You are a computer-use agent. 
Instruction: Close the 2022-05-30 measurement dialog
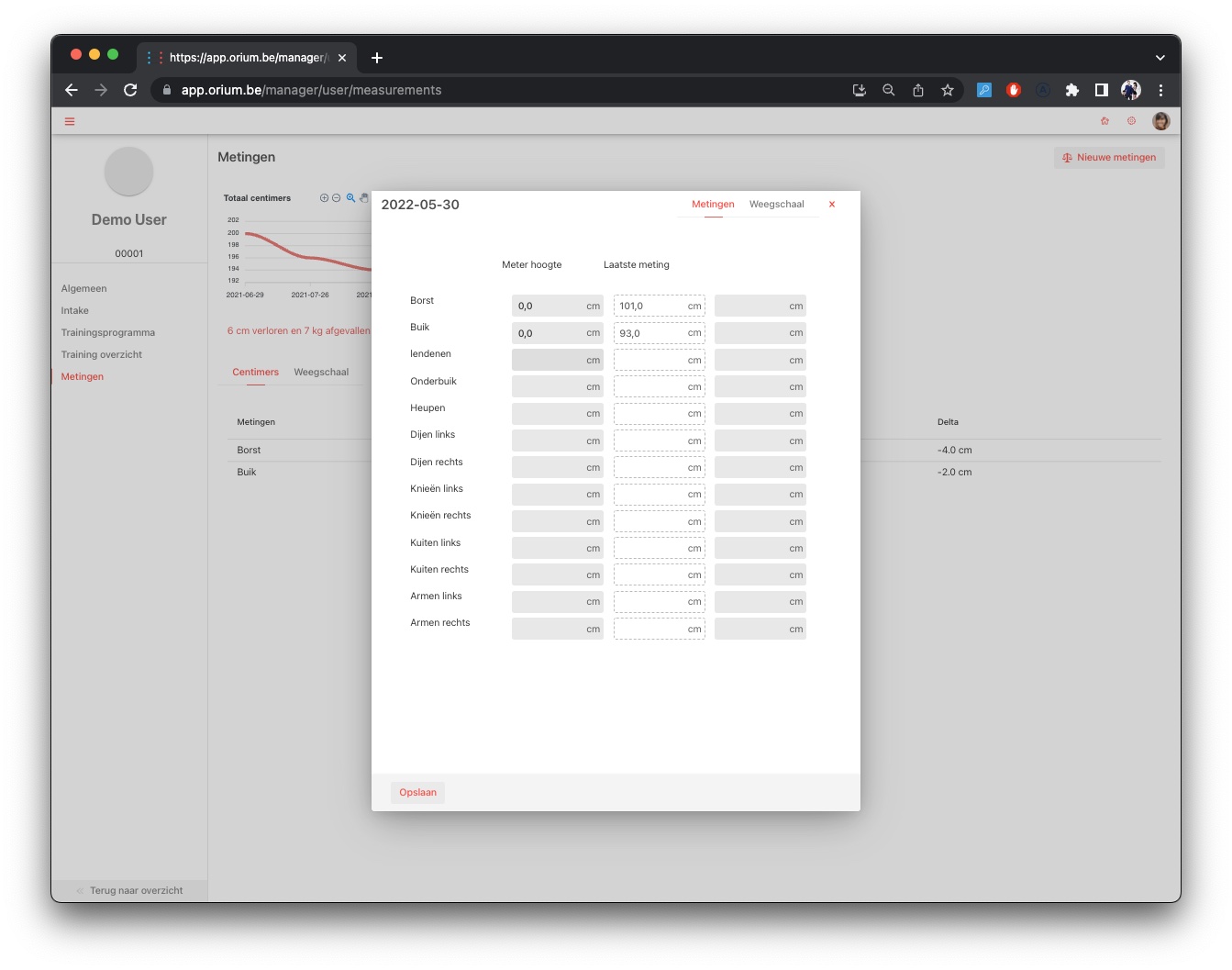point(832,205)
